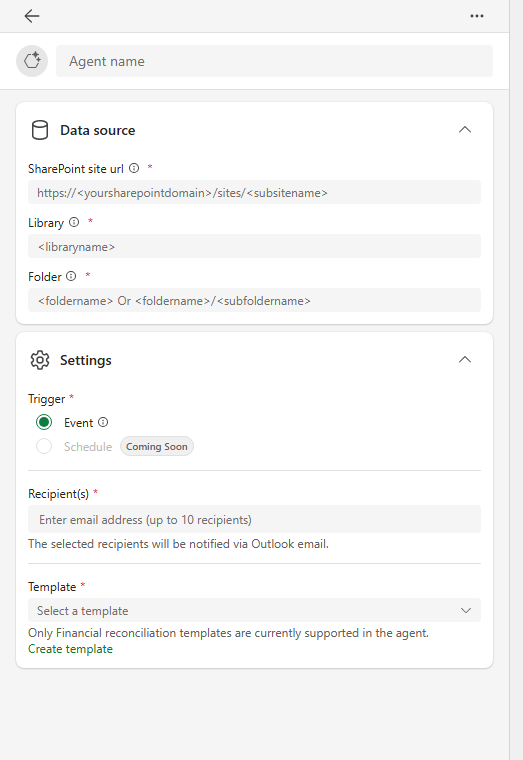Go back using the left arrow

(32, 16)
